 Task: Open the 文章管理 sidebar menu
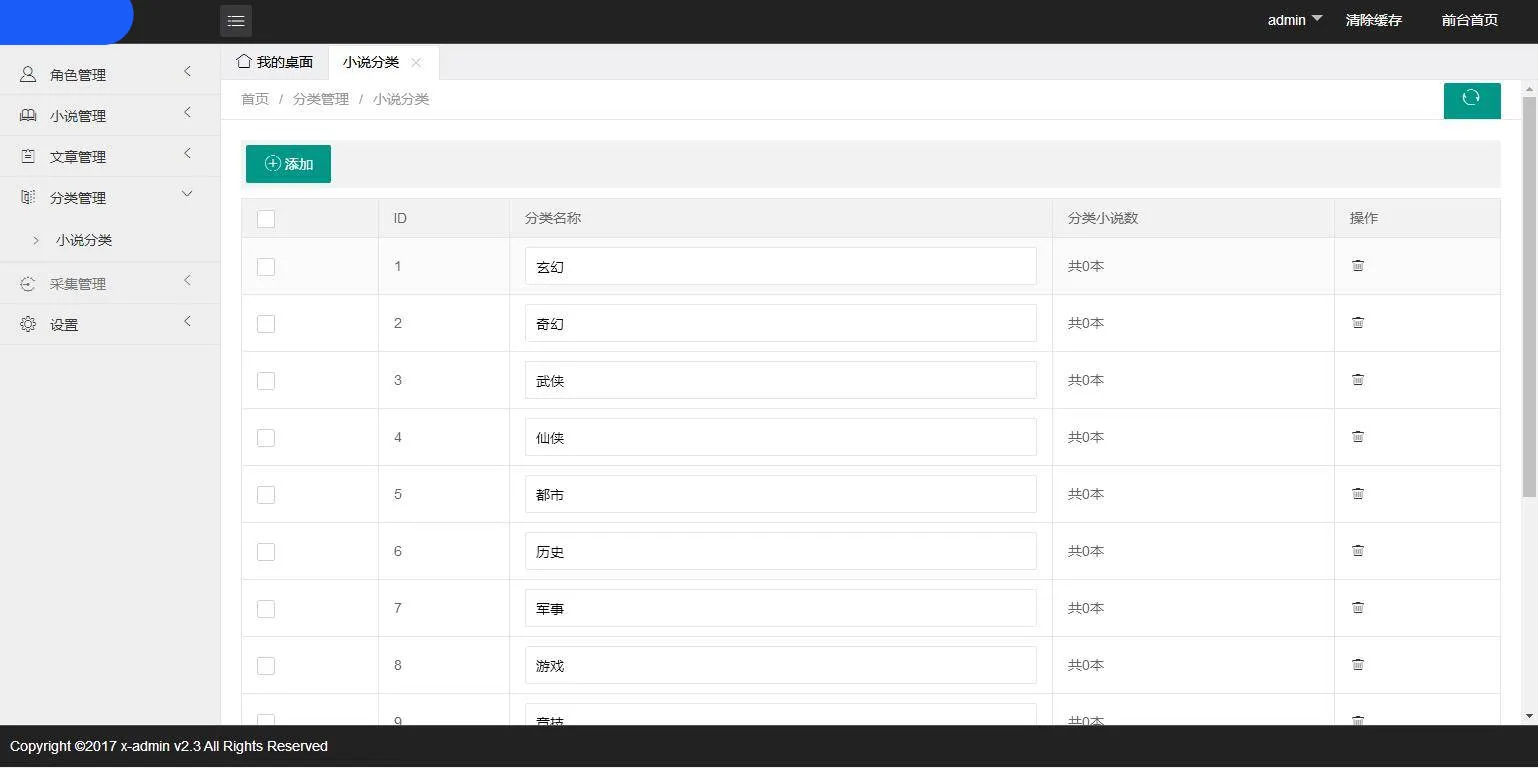coord(110,157)
